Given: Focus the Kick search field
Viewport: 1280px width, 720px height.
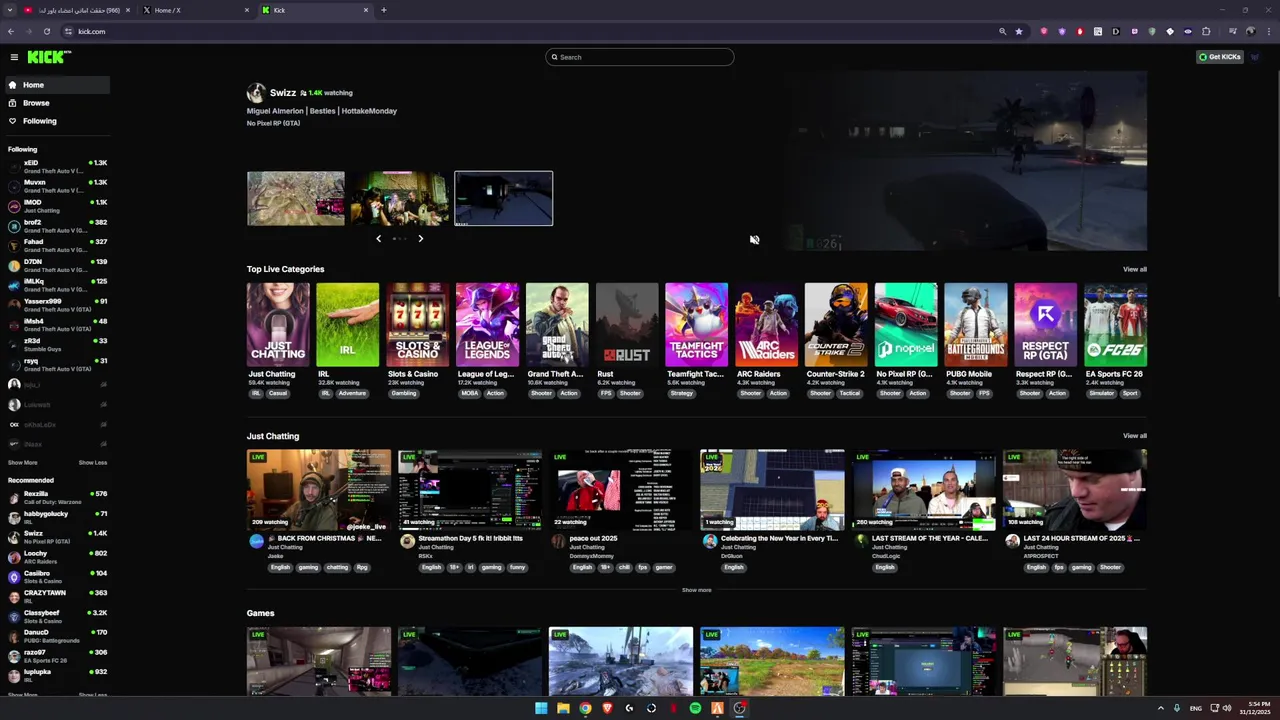Looking at the screenshot, I should pos(640,57).
